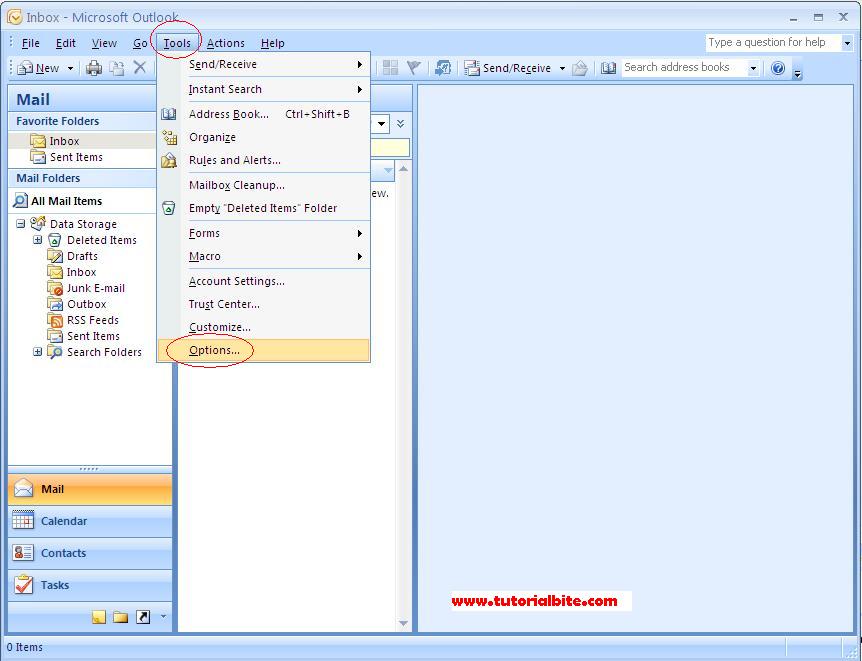Click the Folder List icon at bottom
Screen dimensions: 862x661
[121, 616]
